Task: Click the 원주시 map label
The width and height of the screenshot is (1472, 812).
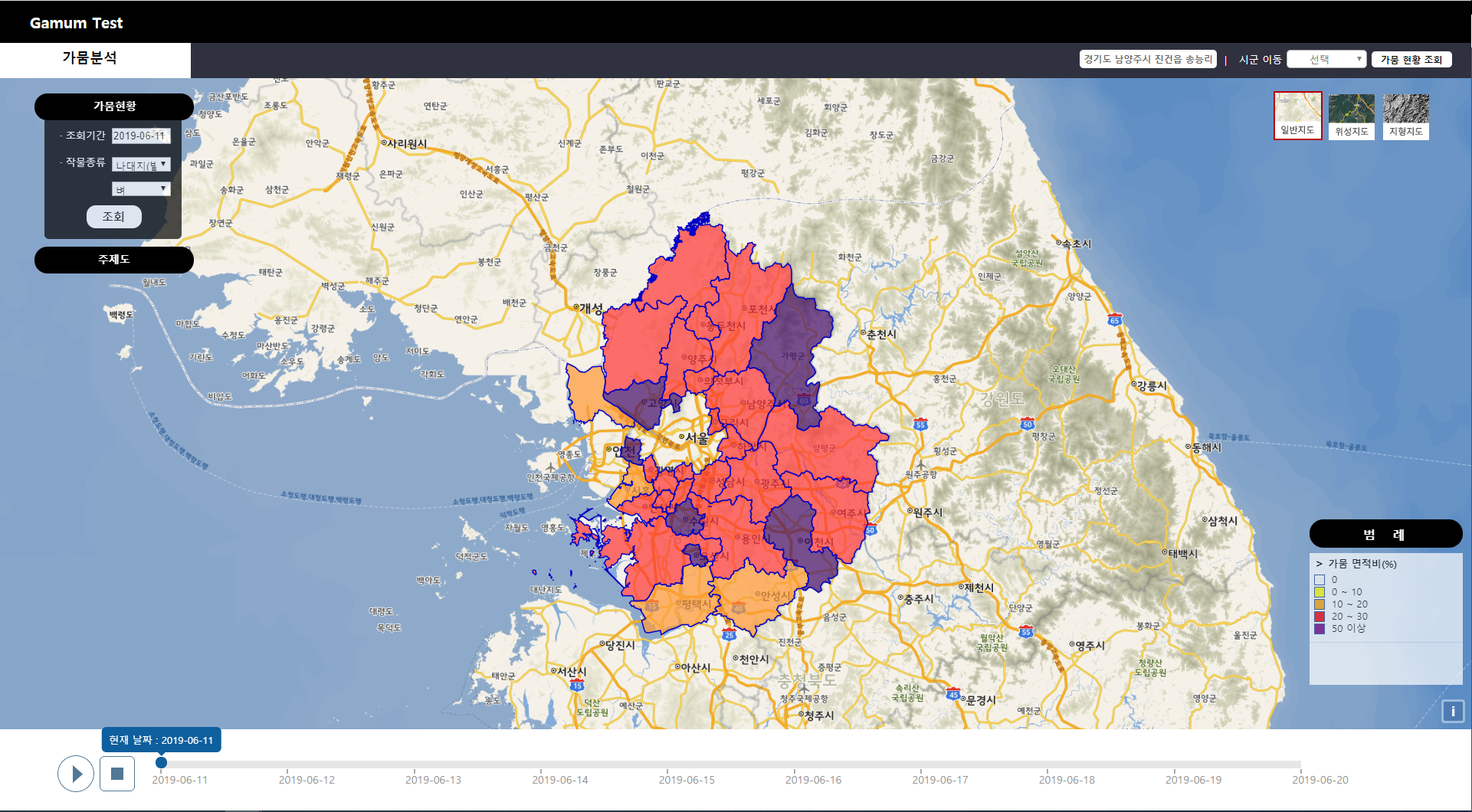Action: [925, 512]
